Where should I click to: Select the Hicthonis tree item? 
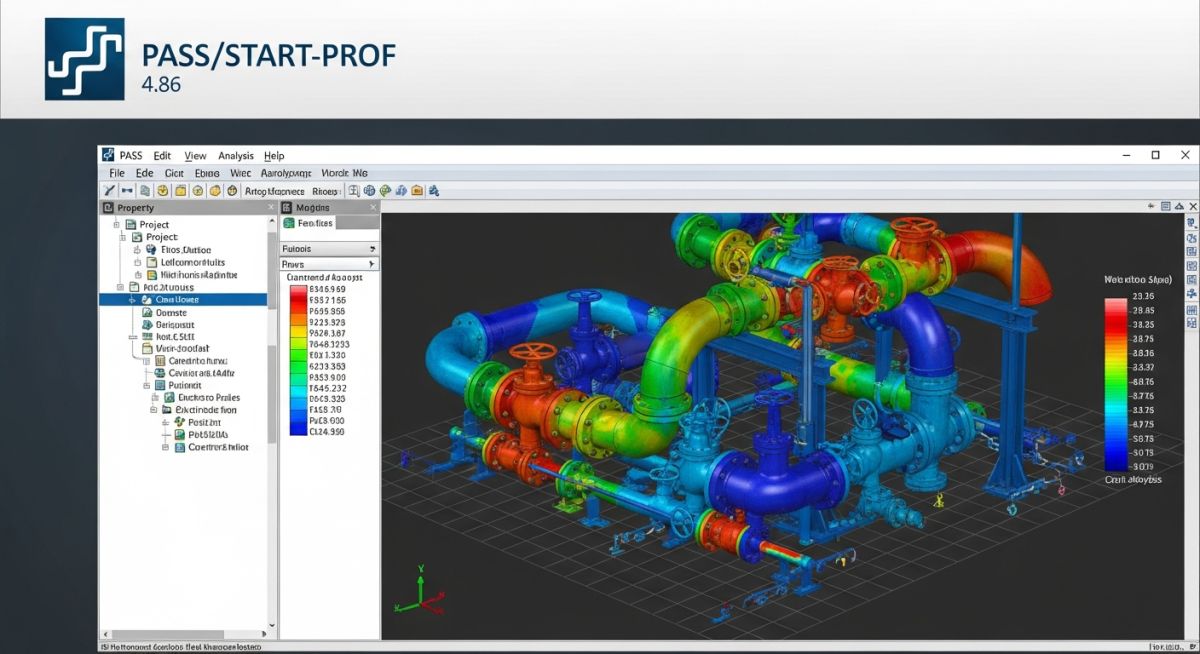pyautogui.click(x=199, y=274)
